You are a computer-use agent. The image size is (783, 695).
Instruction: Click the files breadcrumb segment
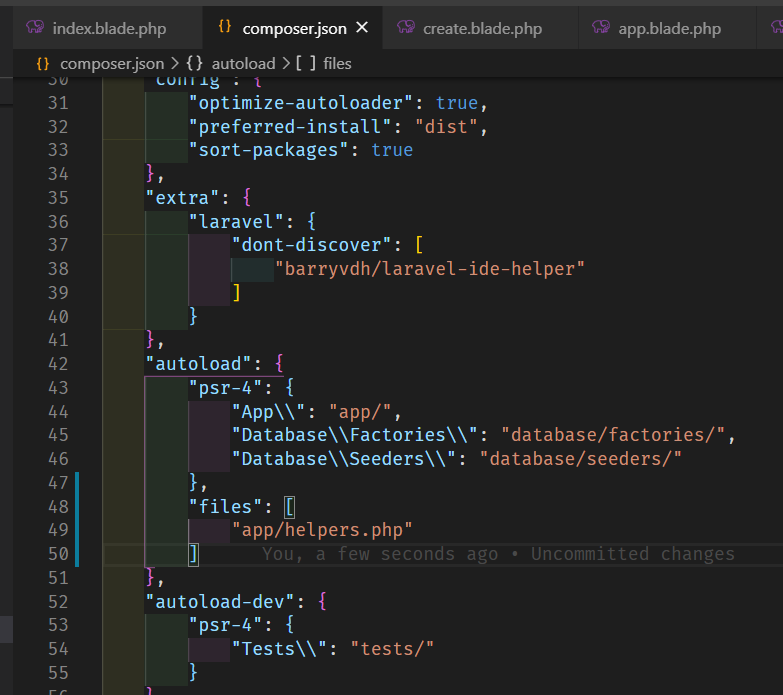[337, 63]
